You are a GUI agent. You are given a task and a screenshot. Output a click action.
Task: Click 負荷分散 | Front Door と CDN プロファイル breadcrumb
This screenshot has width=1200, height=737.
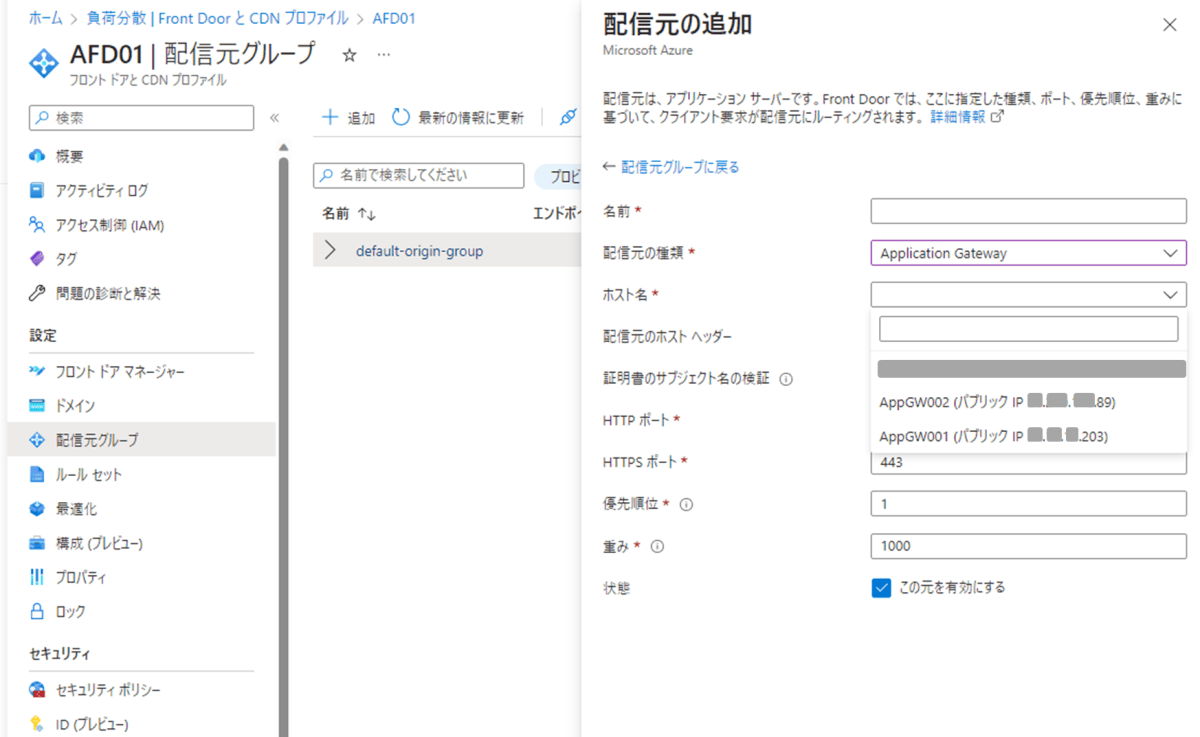coord(216,18)
